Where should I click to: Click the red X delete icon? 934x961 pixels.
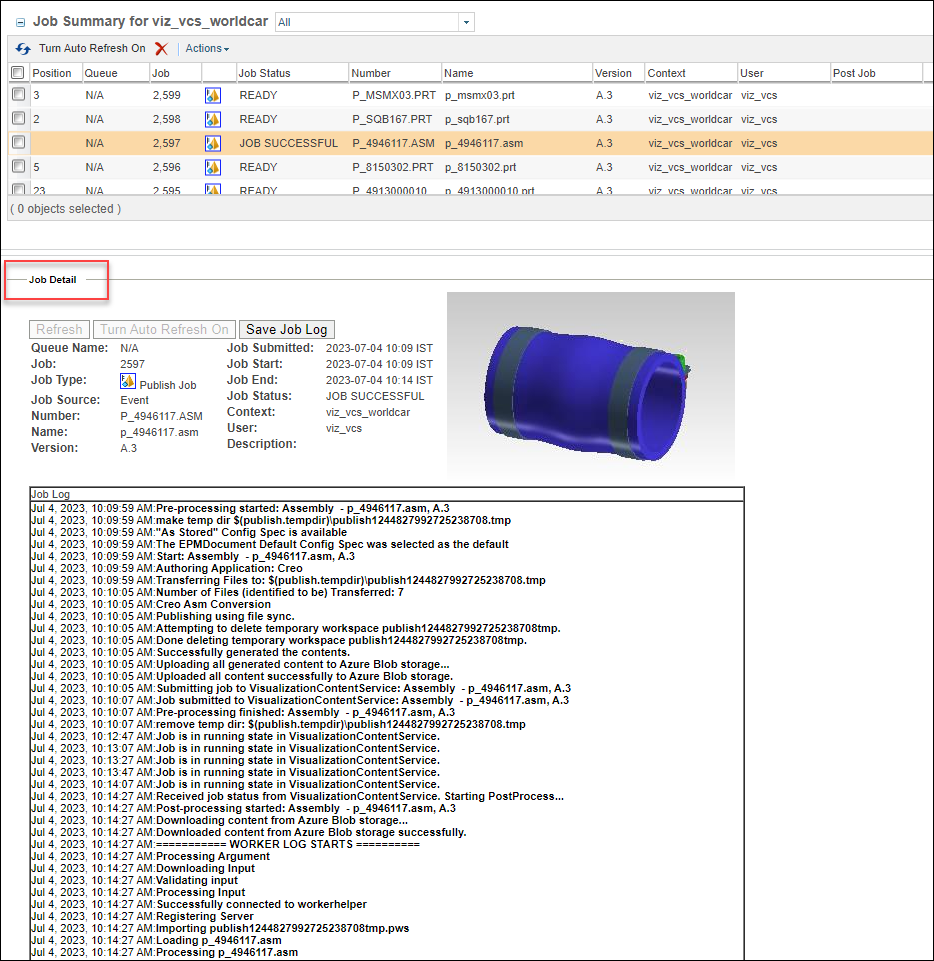161,48
